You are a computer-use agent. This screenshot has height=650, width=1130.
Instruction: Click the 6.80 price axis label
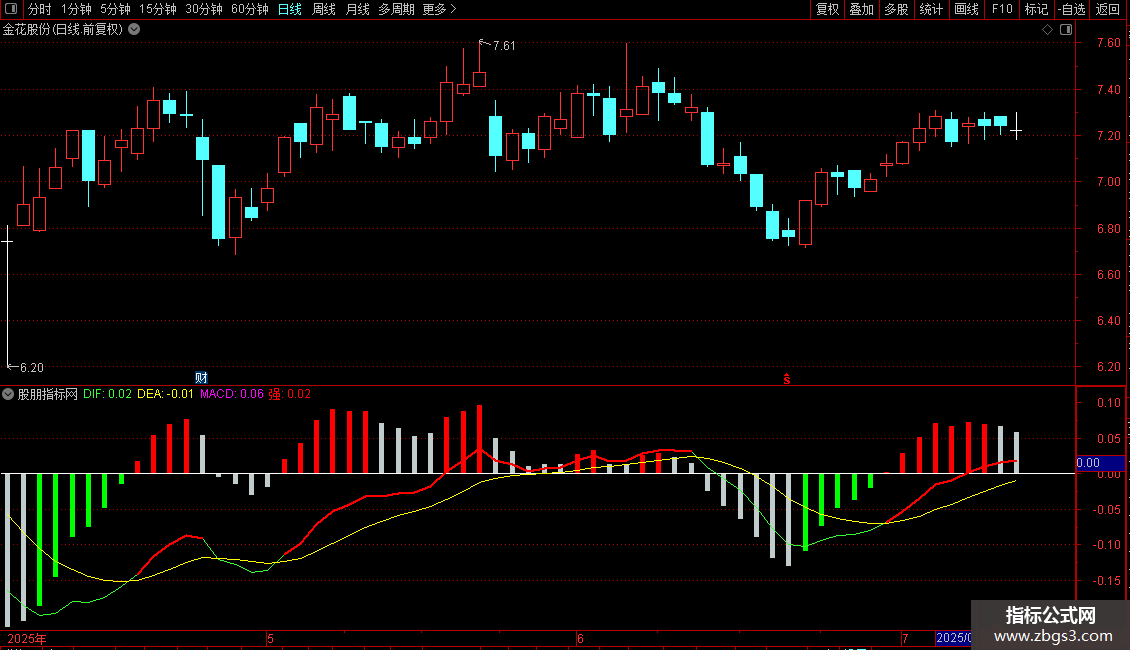[1108, 228]
